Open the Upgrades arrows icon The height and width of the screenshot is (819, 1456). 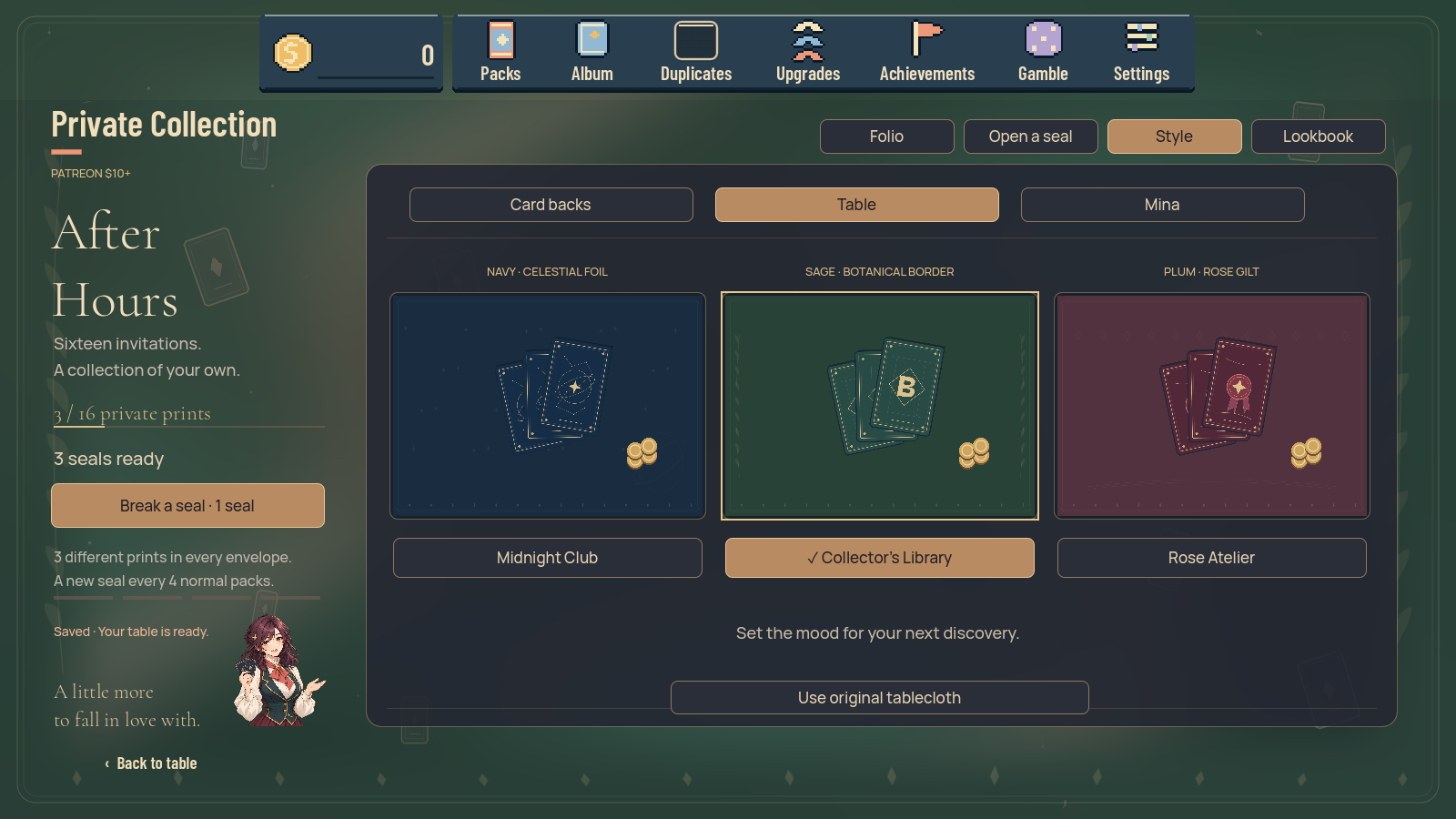[808, 41]
